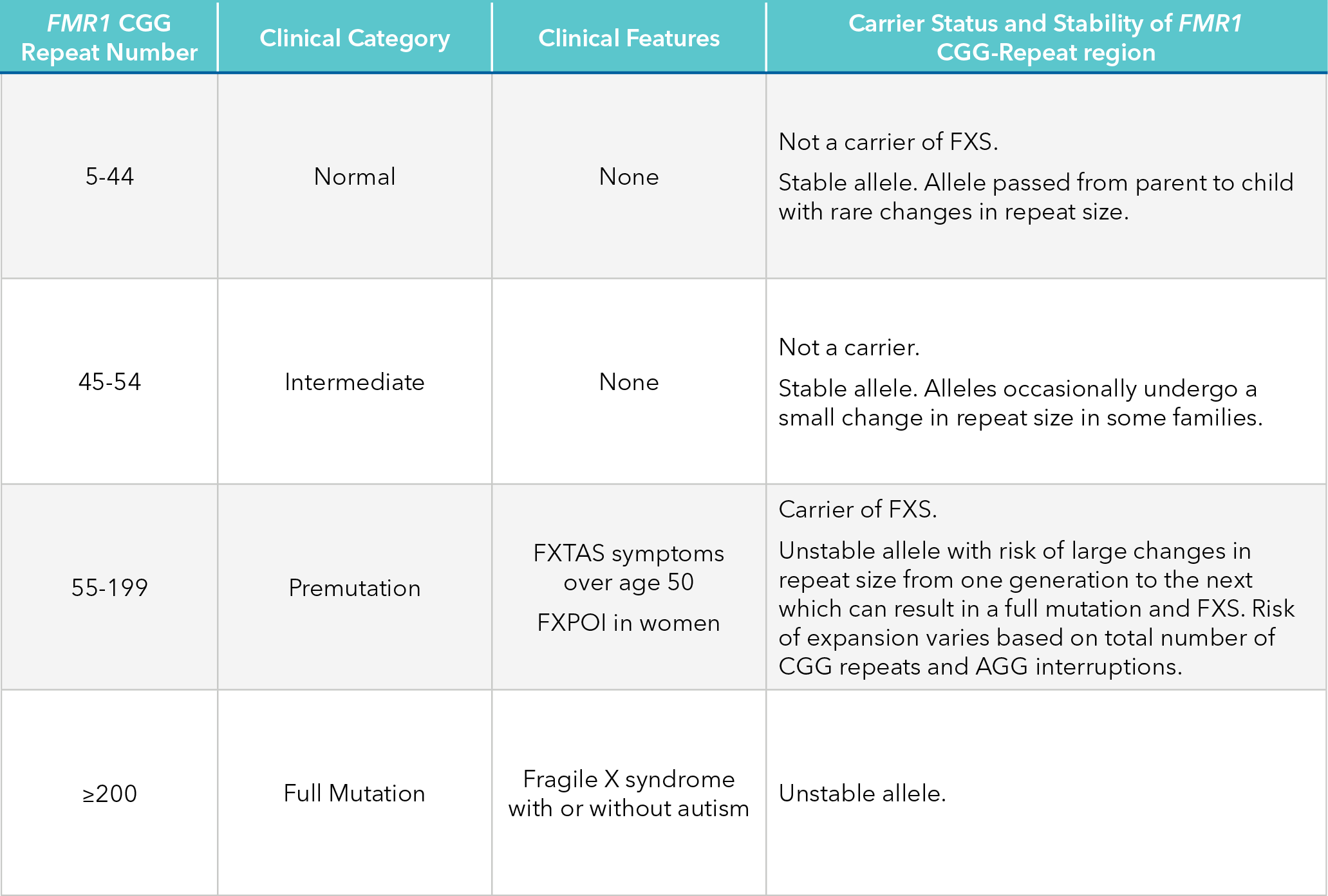The width and height of the screenshot is (1328, 896).
Task: Select the 45-54 repeat number cell
Action: point(109,382)
